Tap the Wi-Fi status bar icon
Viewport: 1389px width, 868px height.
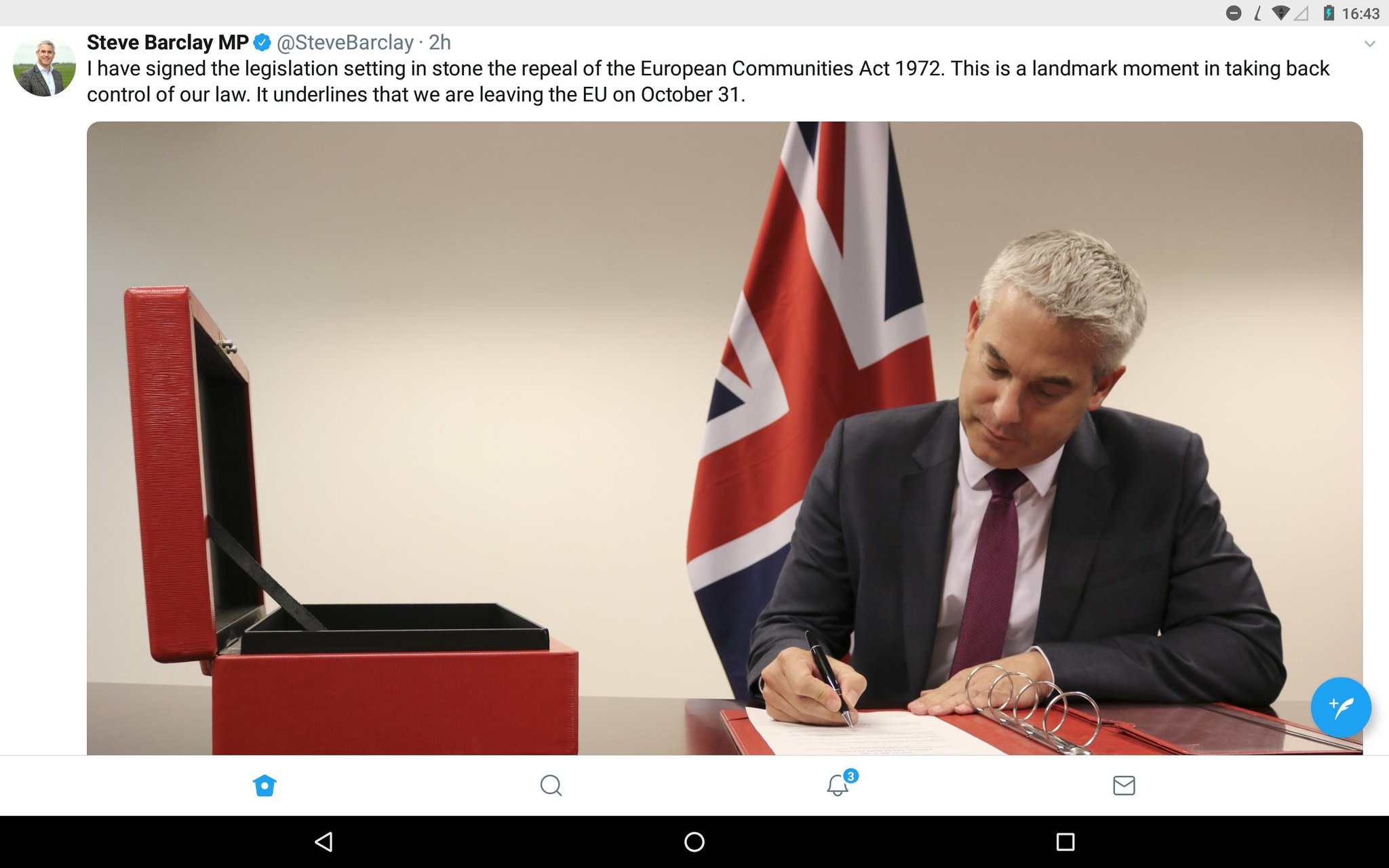1280,13
